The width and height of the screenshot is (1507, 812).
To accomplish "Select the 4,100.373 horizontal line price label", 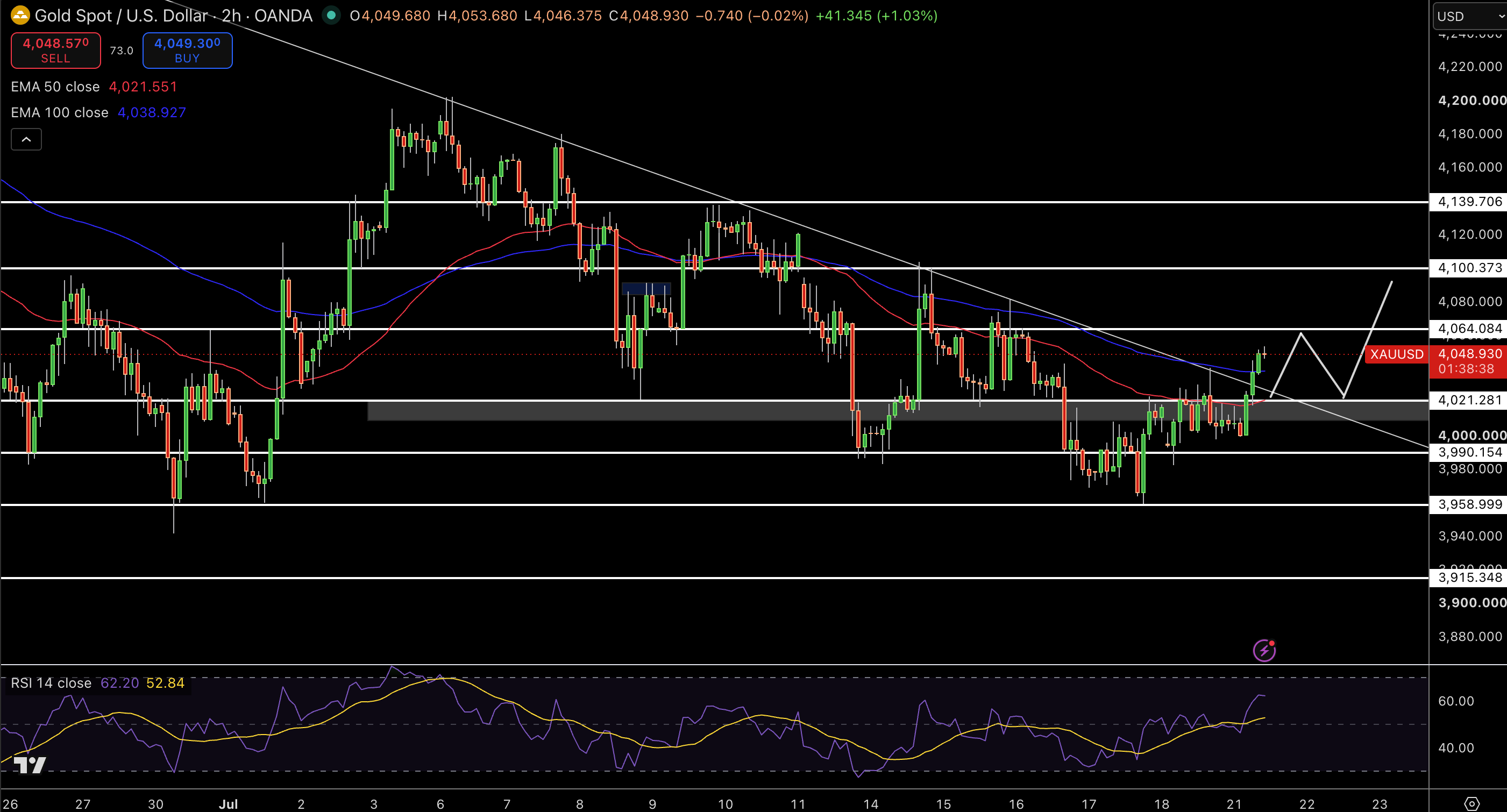I will coord(1469,268).
